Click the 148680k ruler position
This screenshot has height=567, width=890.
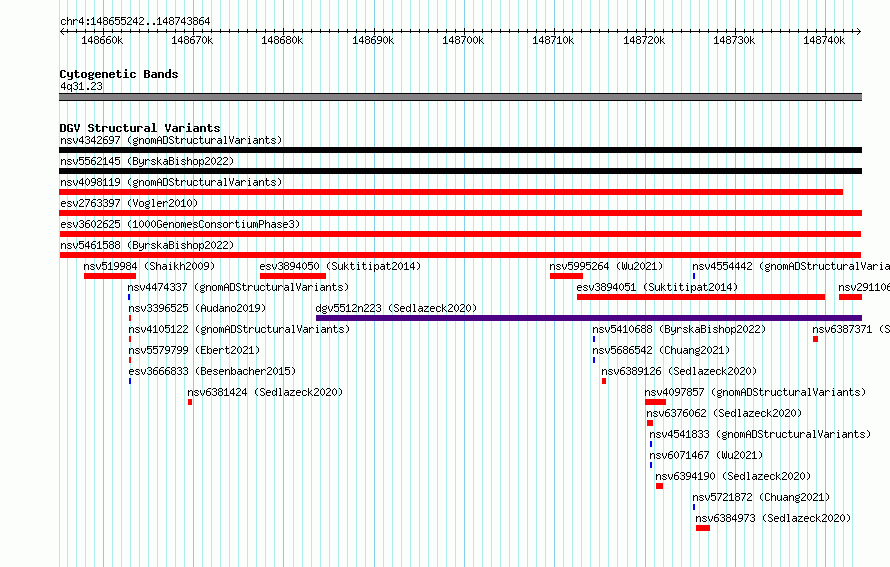point(282,40)
